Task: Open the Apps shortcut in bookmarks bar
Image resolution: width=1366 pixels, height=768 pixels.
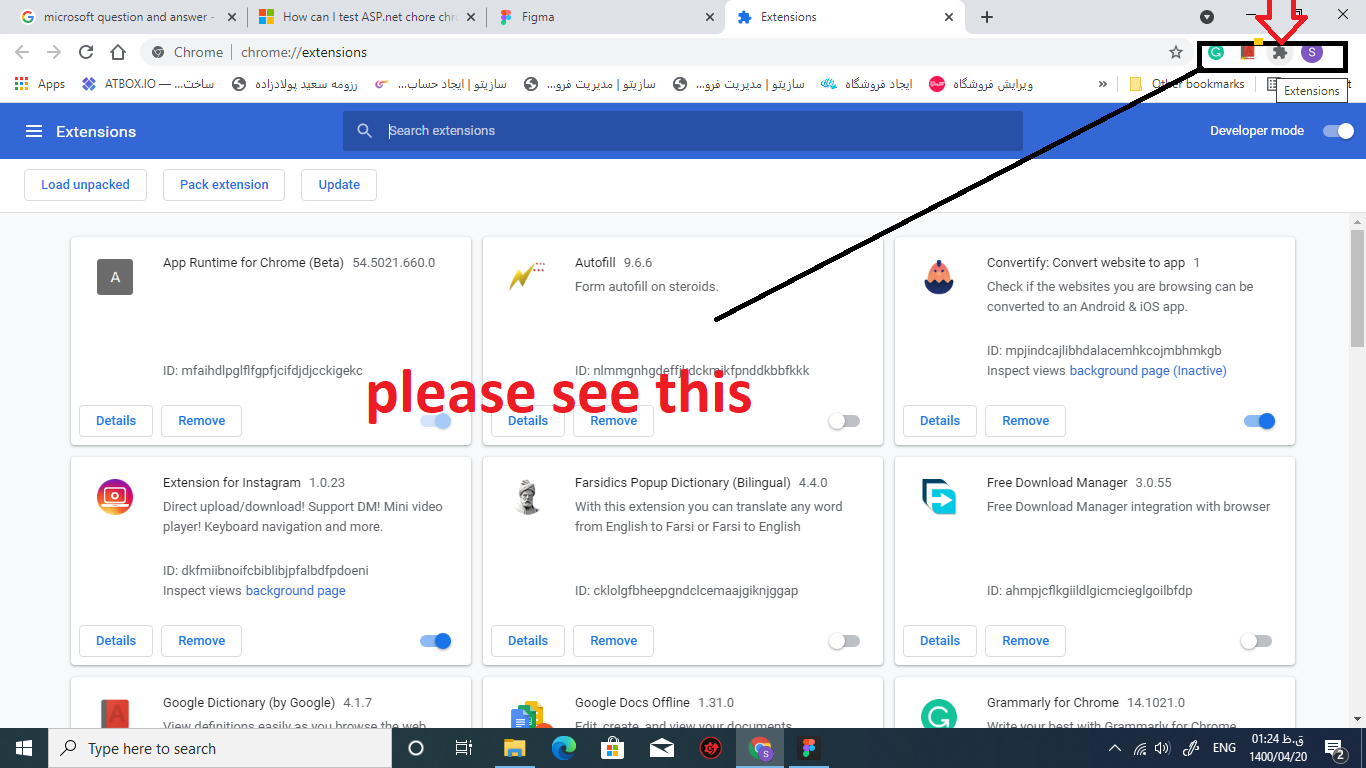Action: click(x=40, y=84)
